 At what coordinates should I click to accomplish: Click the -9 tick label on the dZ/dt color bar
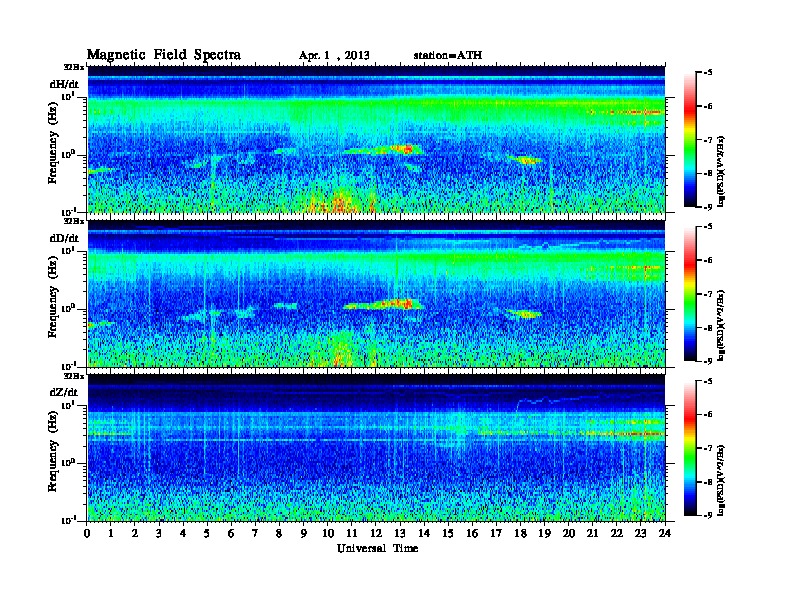(707, 515)
